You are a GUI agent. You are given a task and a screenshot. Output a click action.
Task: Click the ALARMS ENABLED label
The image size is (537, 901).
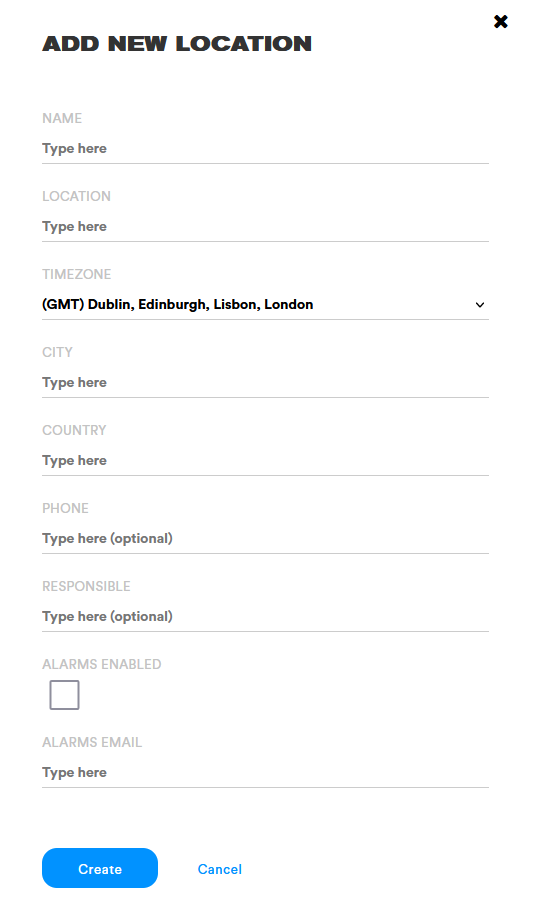pos(102,664)
